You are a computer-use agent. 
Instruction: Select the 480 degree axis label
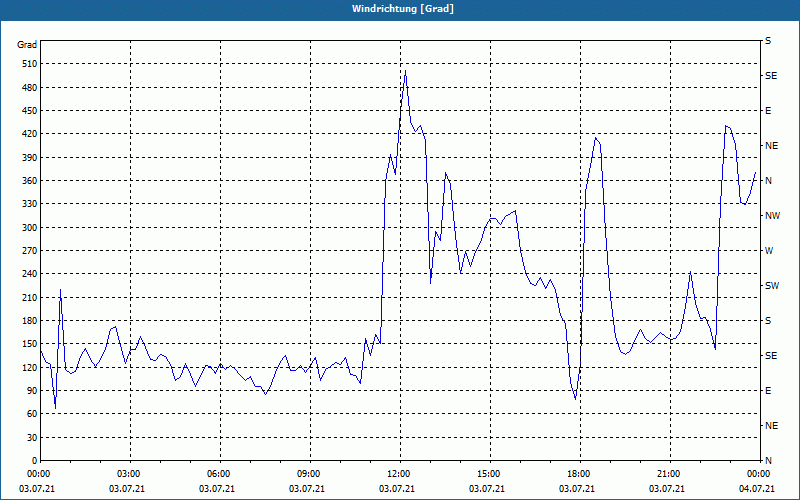pos(30,87)
